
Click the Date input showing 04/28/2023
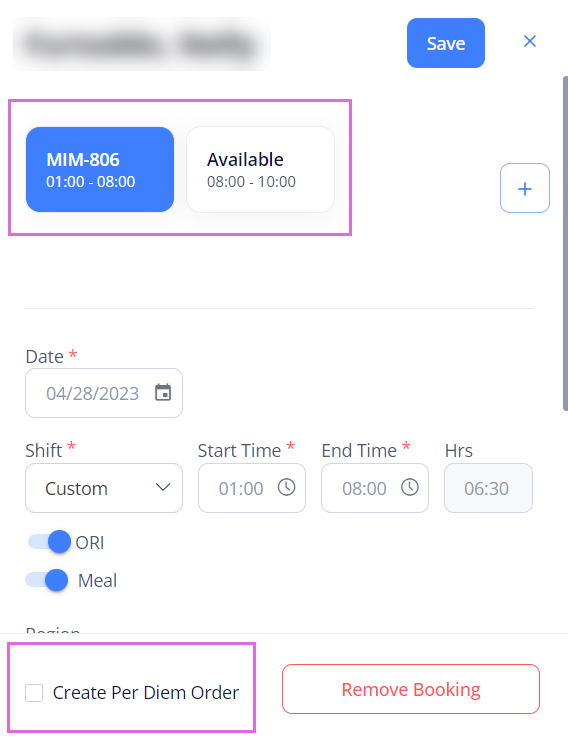pos(104,393)
